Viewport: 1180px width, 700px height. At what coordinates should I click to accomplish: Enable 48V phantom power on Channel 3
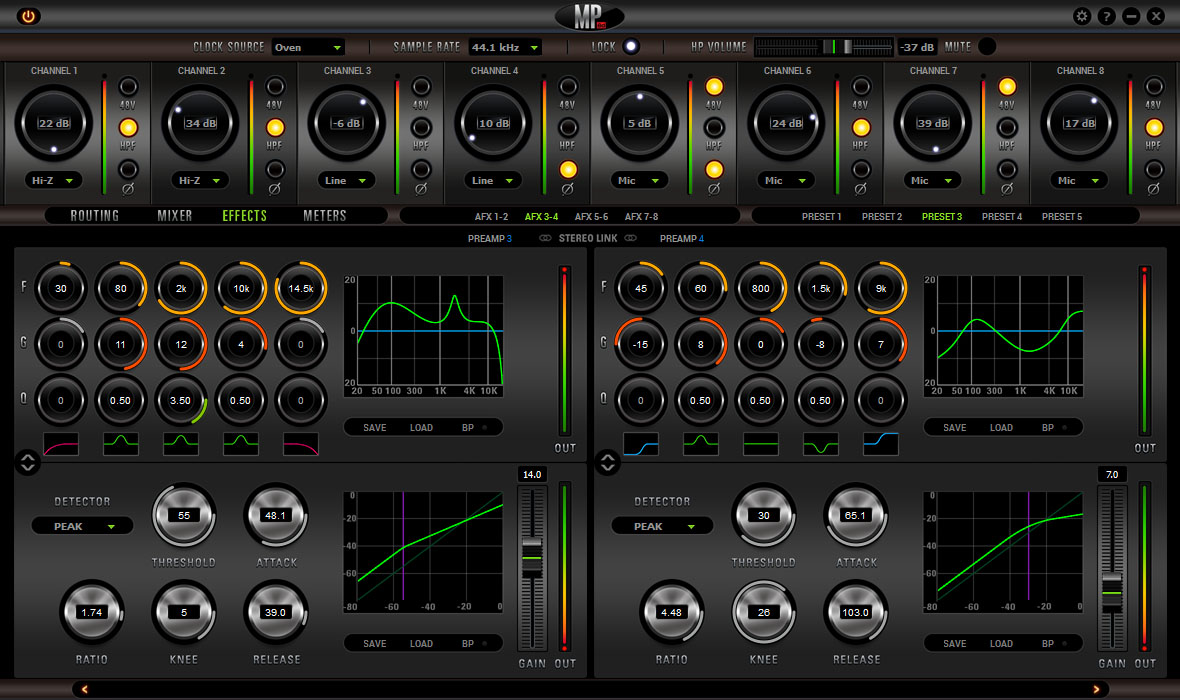[x=421, y=86]
